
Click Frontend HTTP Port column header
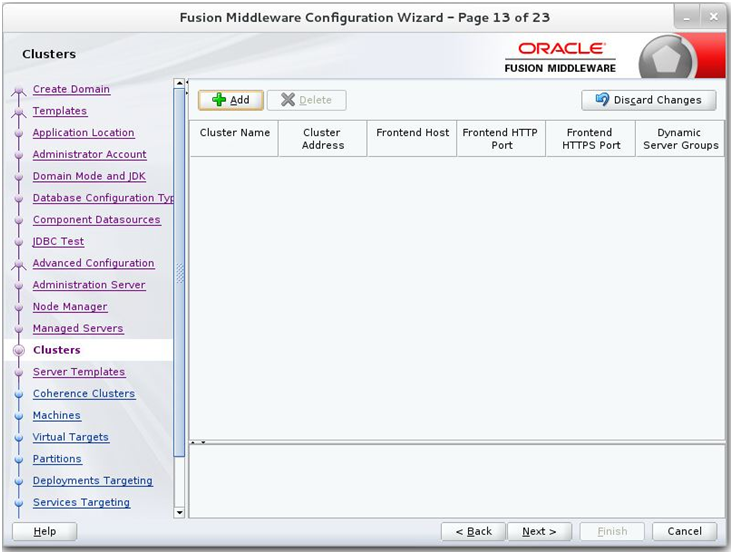click(x=501, y=138)
